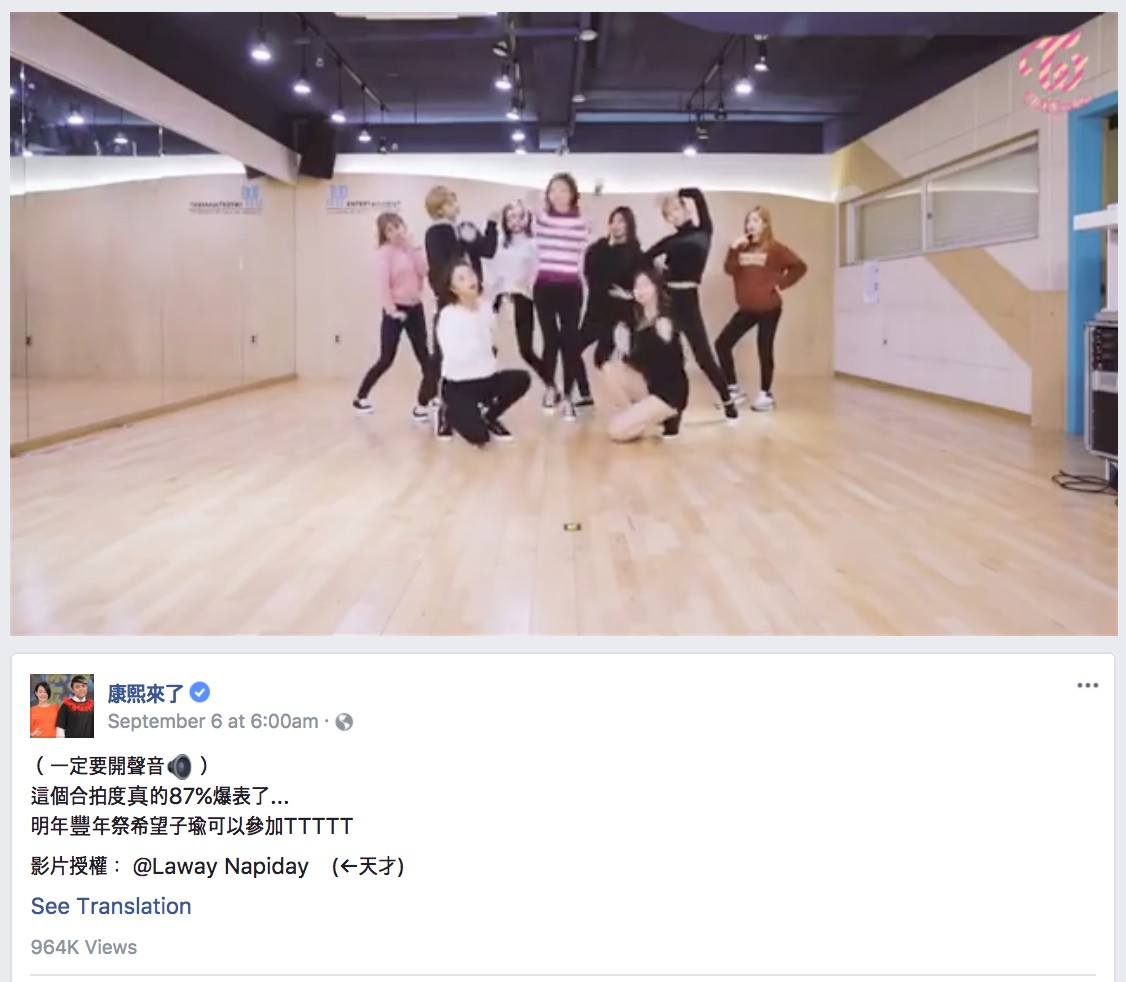This screenshot has width=1126, height=982.
Task: Click the kneeling dancer in white top
Action: (x=475, y=352)
